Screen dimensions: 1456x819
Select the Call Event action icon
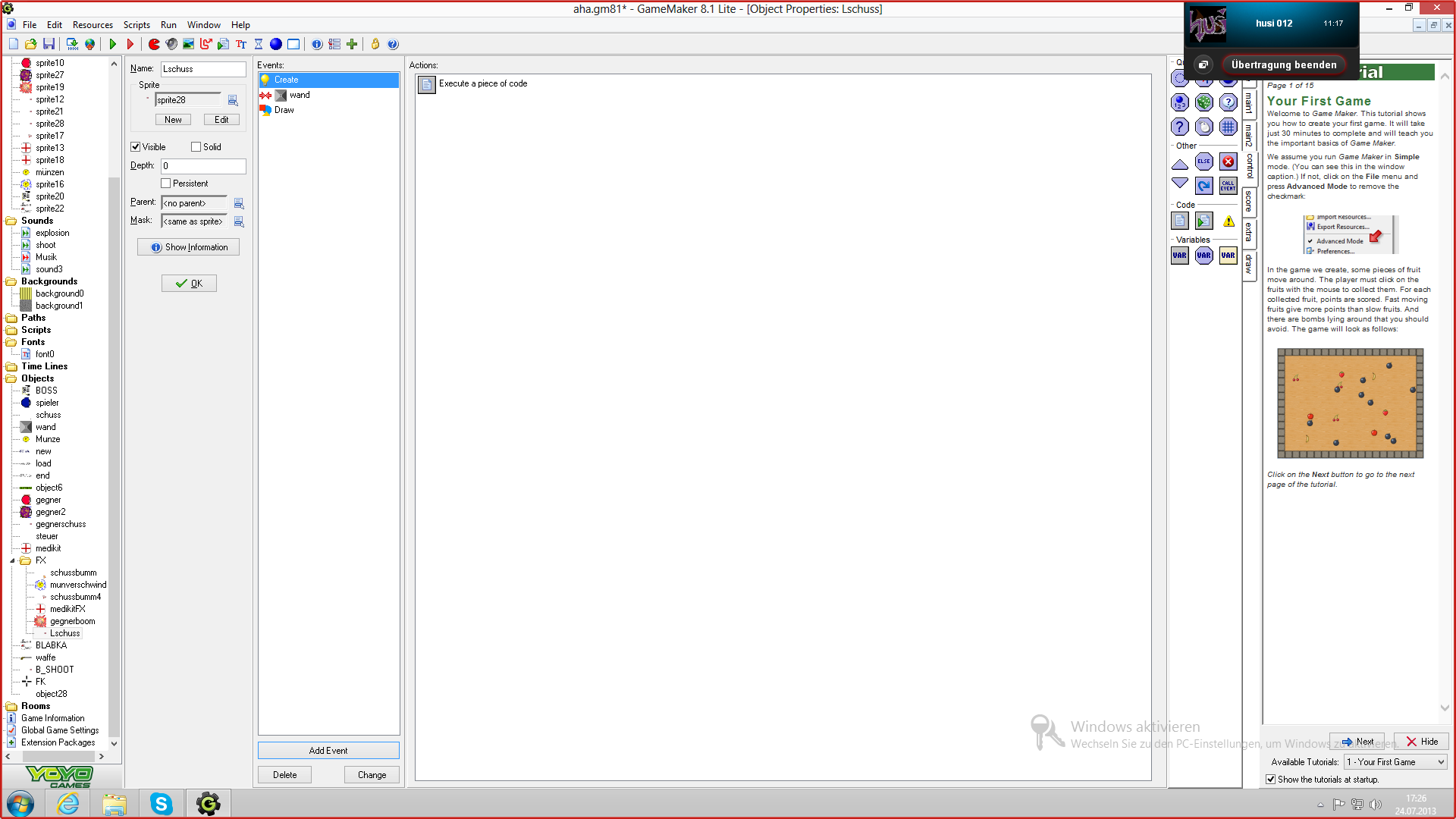click(x=1228, y=185)
